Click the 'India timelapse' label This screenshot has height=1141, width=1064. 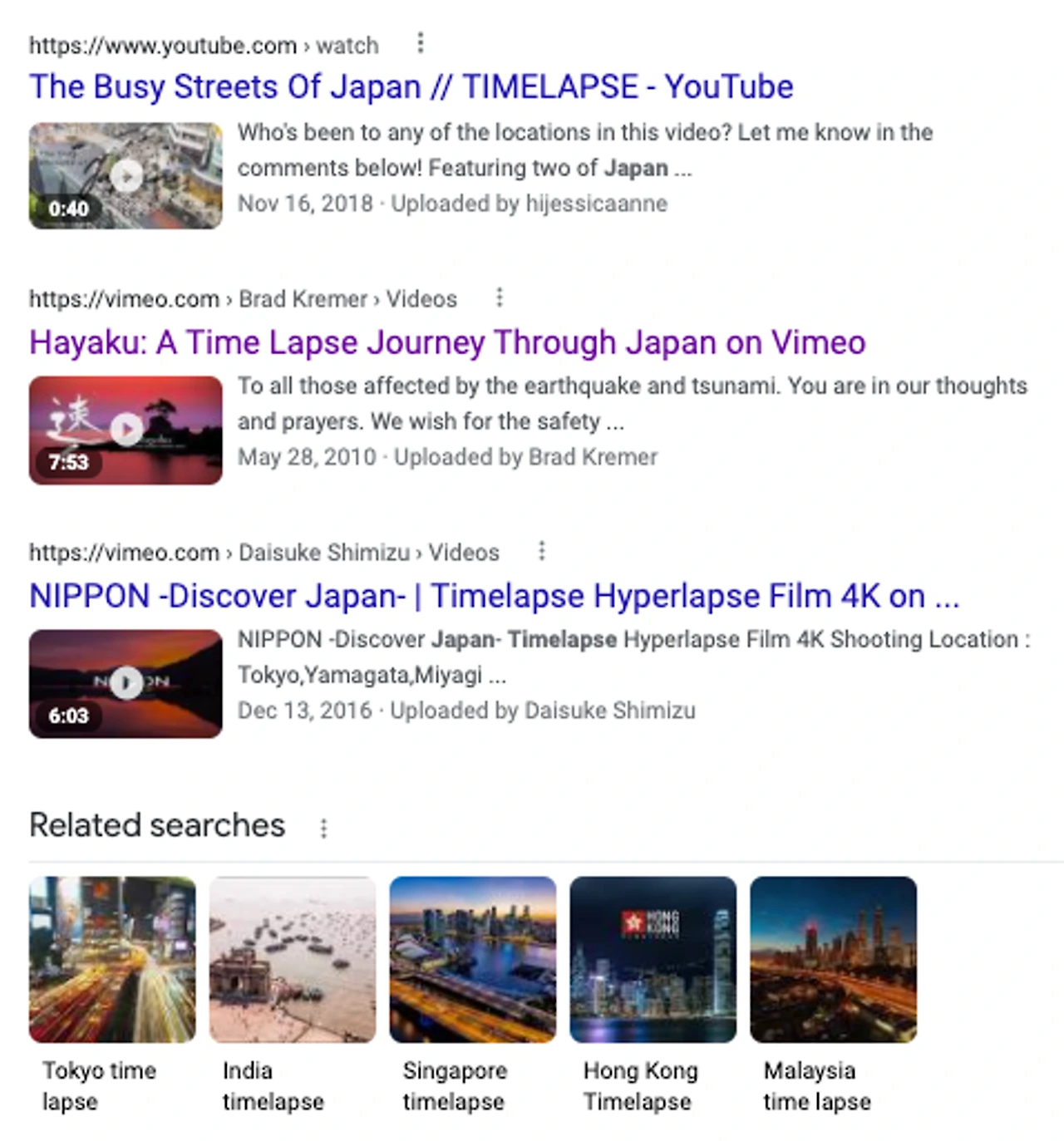tap(273, 1086)
